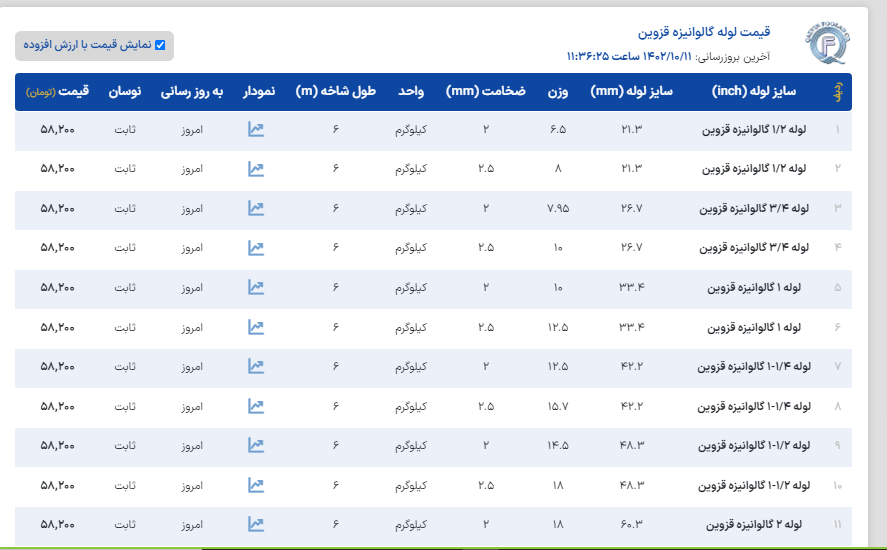887x550 pixels.
Task: Click chart icon for row 6 pipe
Action: pos(256,327)
